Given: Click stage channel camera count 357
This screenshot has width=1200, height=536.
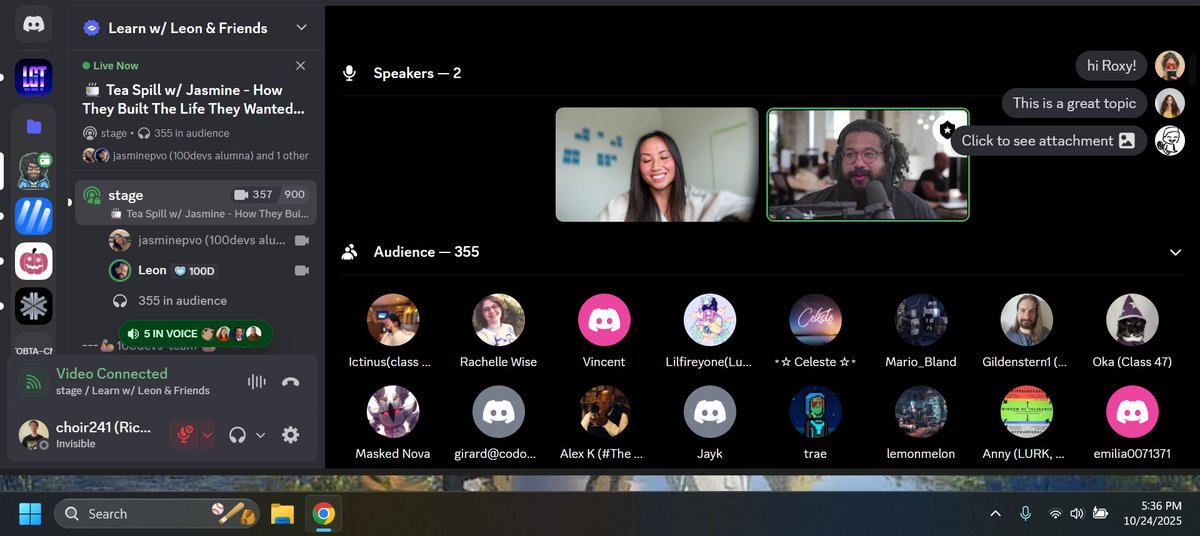Looking at the screenshot, I should pos(253,195).
